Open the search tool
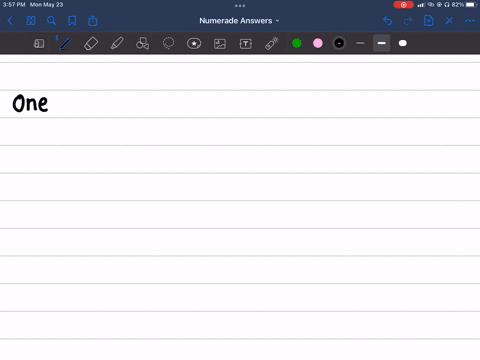Screen dimensions: 480x360 [x=51, y=21]
